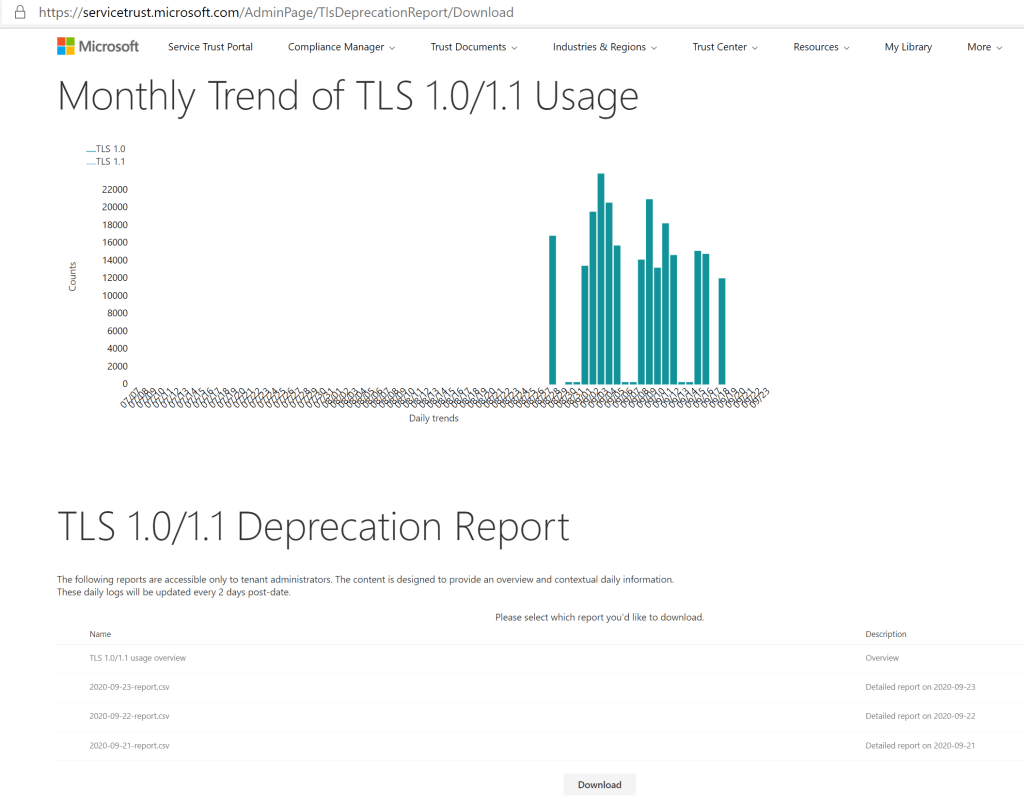Expand the Trust Documents dropdown
Image resolution: width=1024 pixels, height=808 pixels.
pos(474,47)
